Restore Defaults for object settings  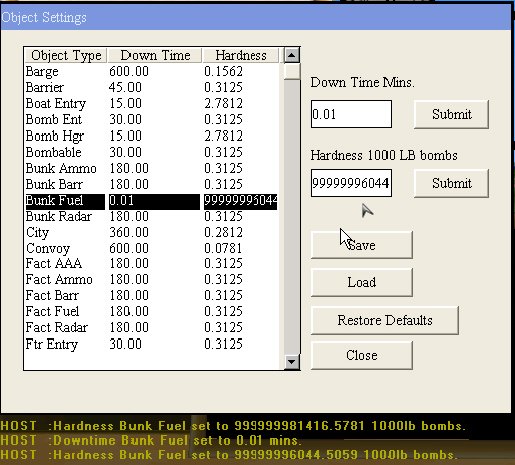385,320
